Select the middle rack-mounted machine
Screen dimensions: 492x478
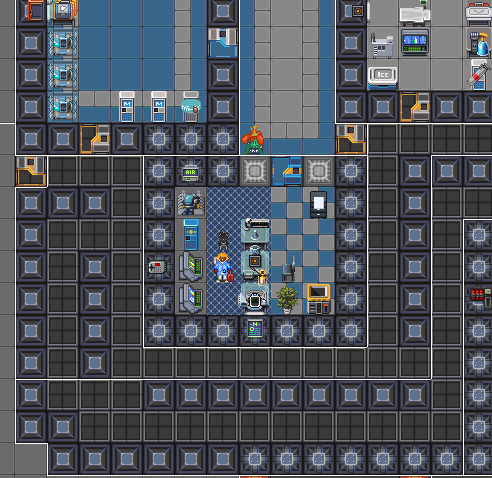tap(63, 75)
